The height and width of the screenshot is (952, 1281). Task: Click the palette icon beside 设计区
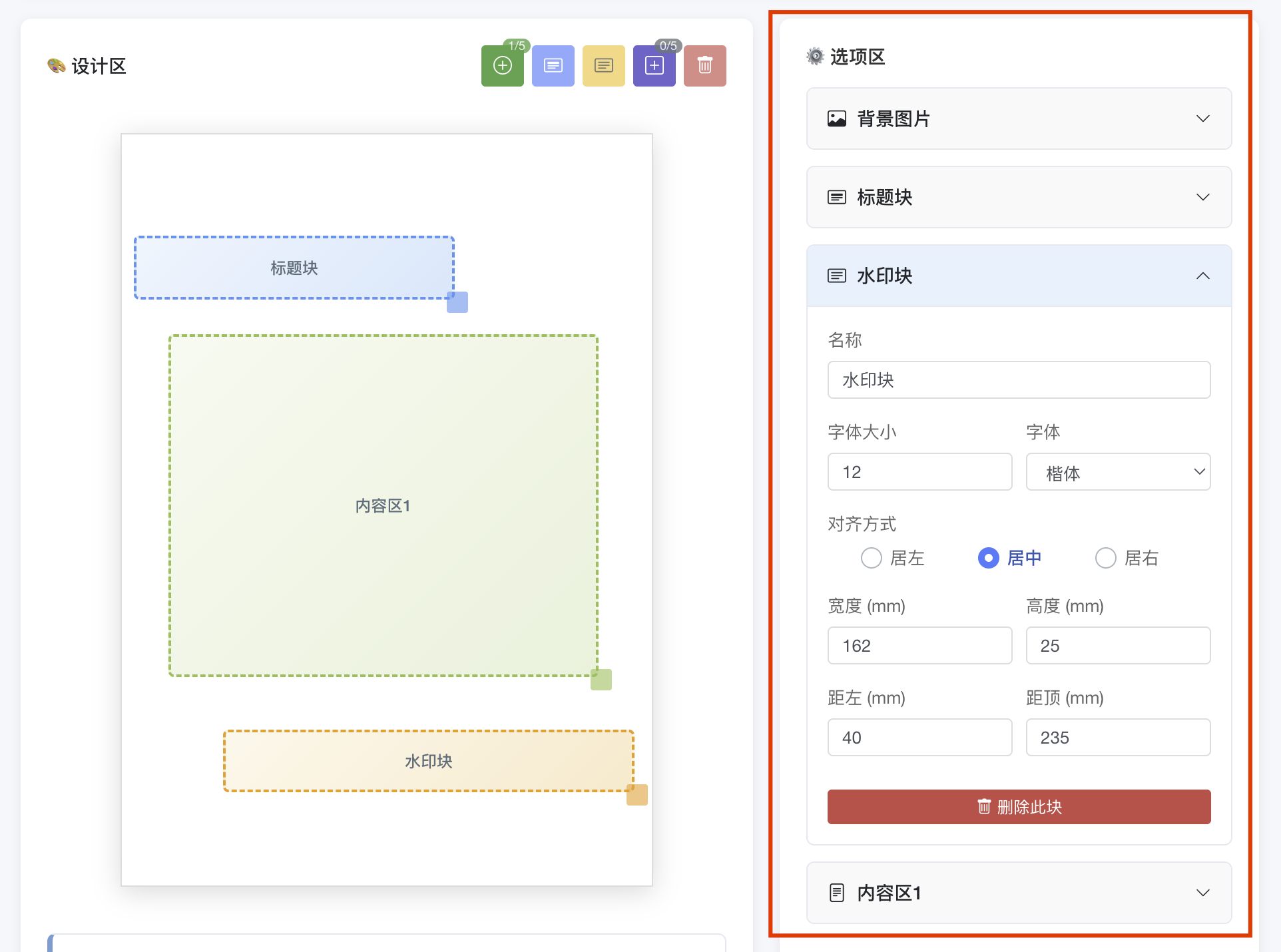pos(57,65)
